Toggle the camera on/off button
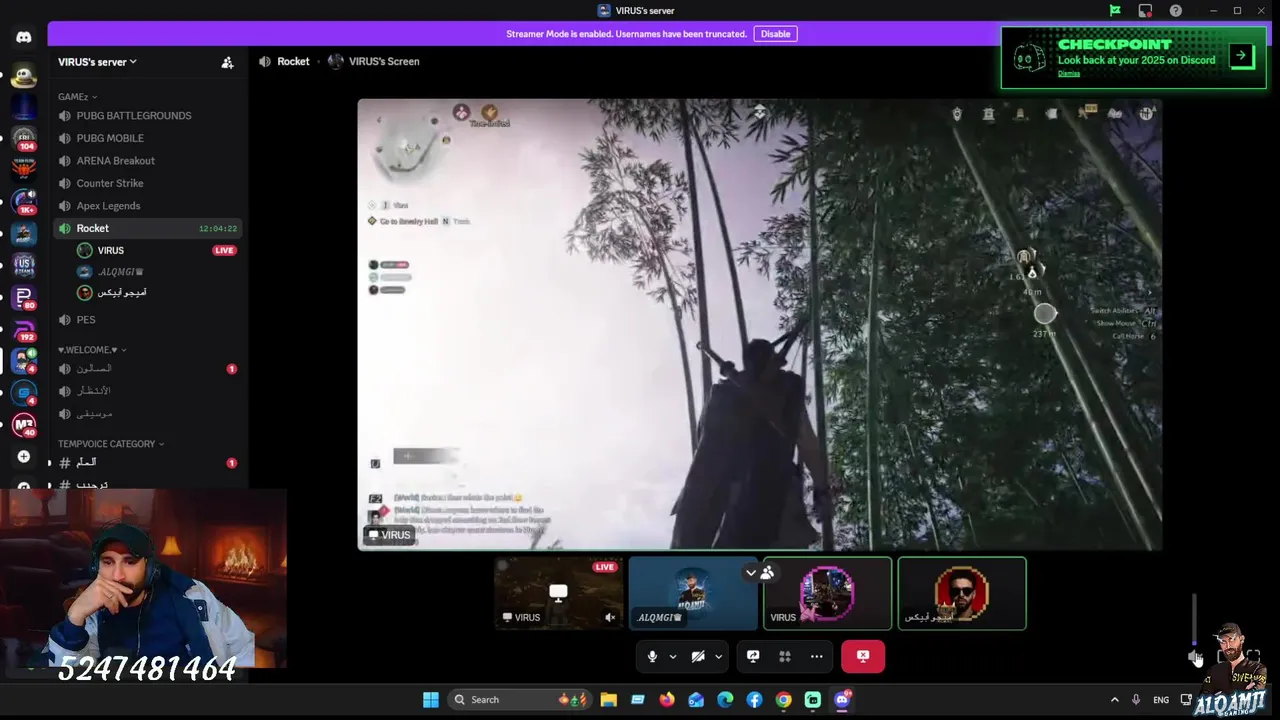This screenshot has height=720, width=1280. pos(698,656)
